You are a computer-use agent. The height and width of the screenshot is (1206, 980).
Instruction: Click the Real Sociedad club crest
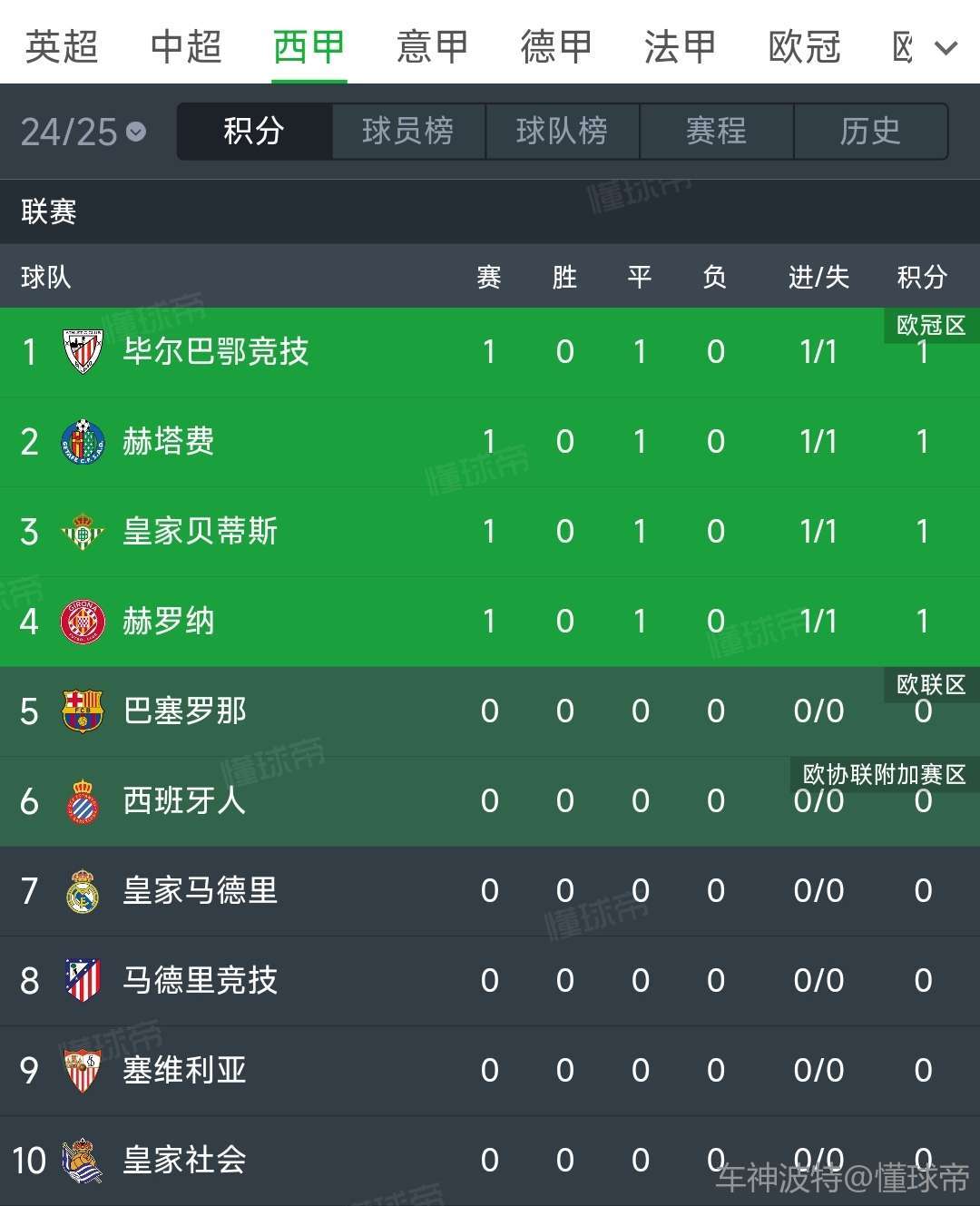point(83,1161)
